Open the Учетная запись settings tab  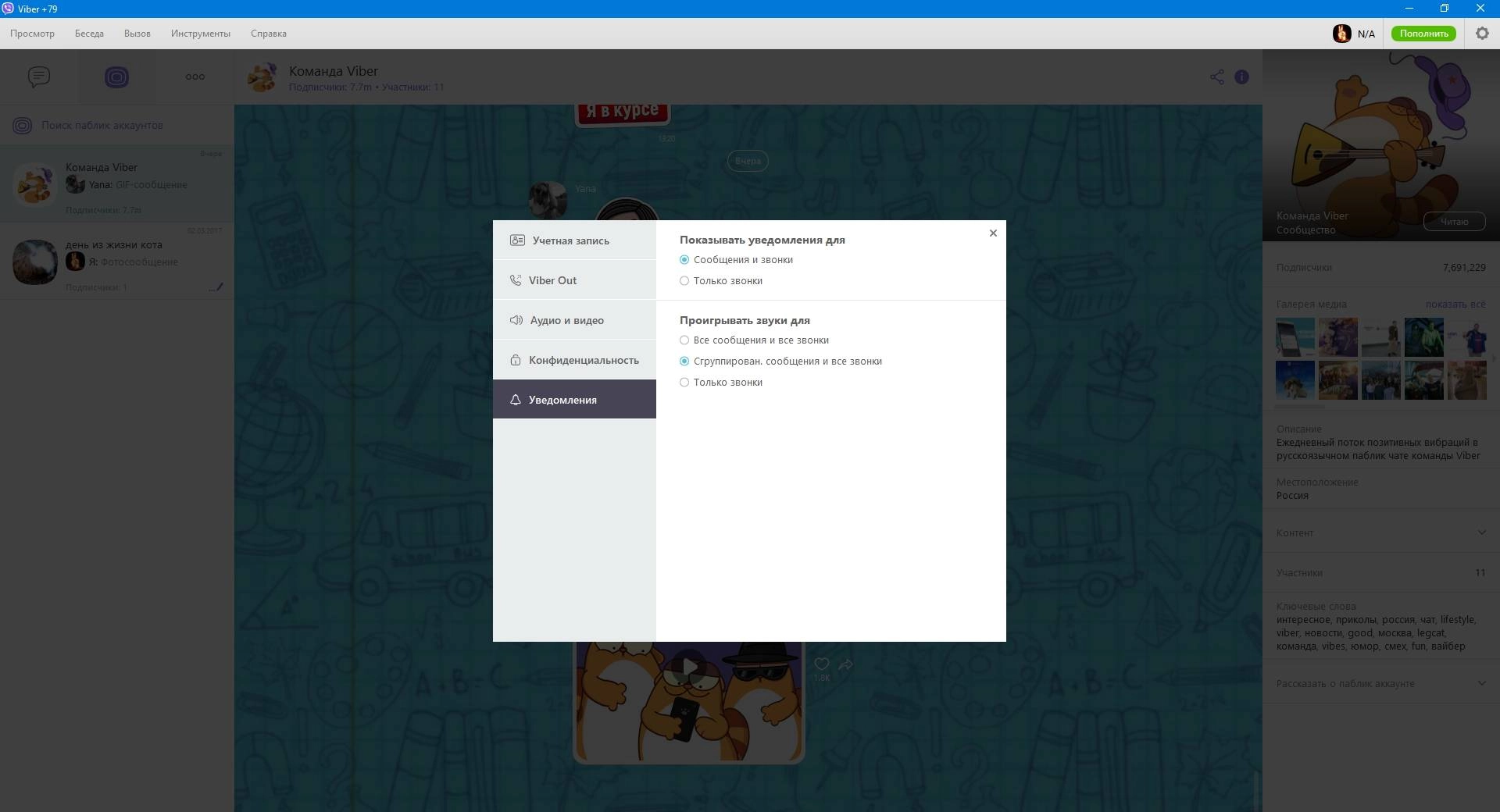(574, 240)
